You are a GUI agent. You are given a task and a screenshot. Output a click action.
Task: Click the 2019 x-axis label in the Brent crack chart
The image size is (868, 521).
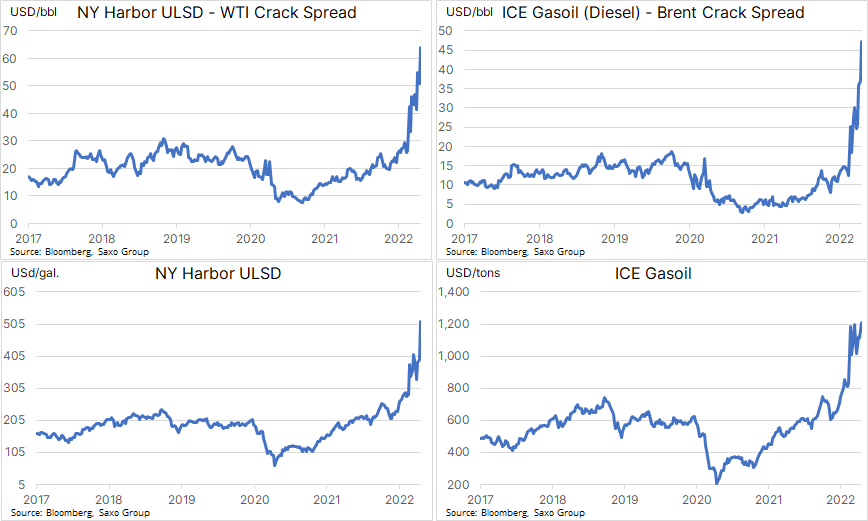click(x=614, y=239)
